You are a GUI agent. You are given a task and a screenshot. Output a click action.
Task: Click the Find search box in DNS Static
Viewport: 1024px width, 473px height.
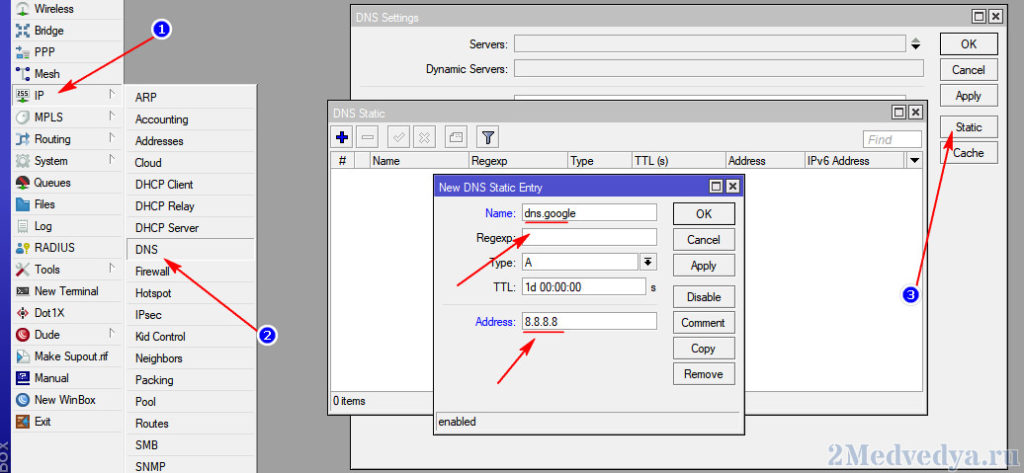pyautogui.click(x=893, y=139)
